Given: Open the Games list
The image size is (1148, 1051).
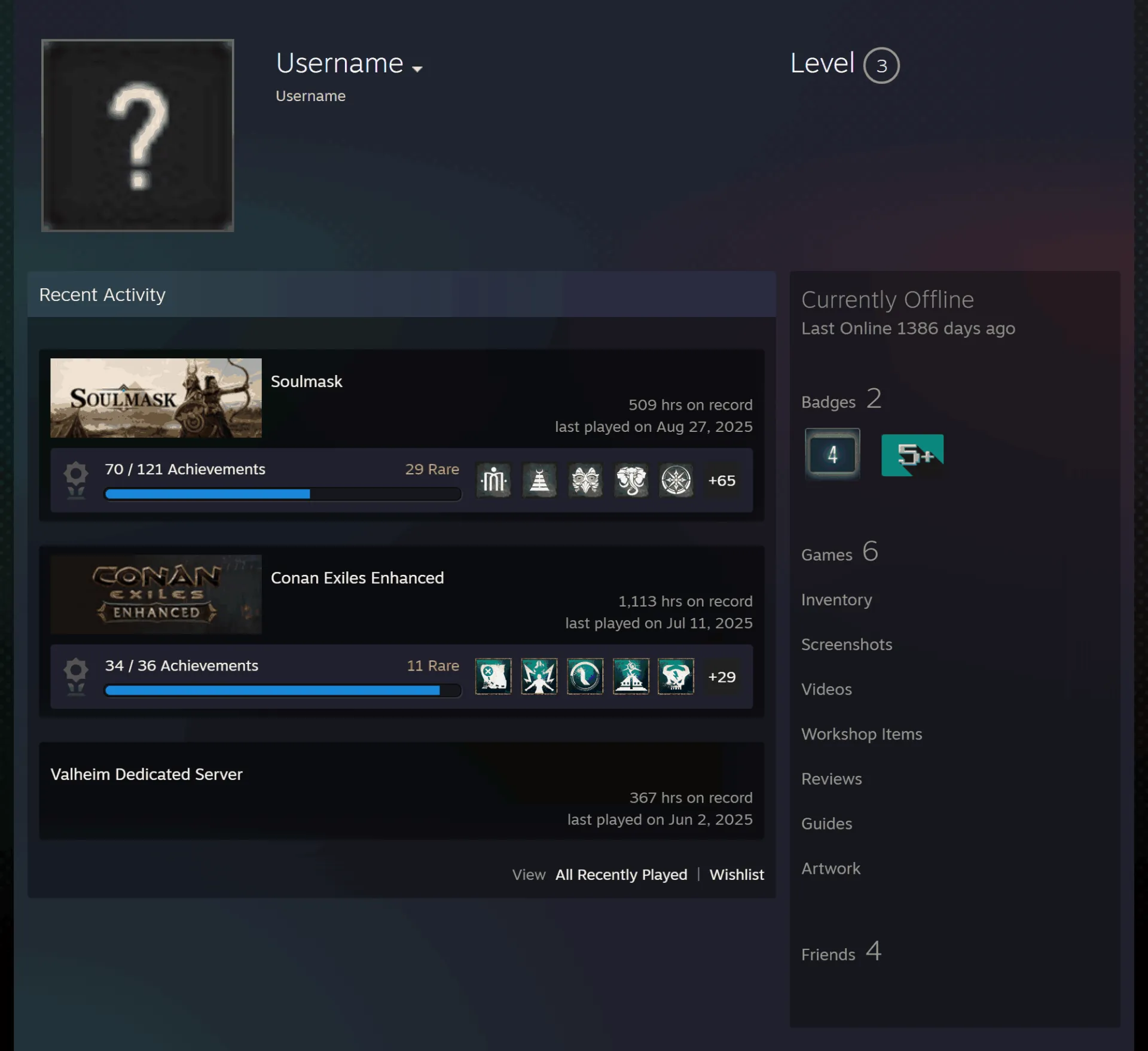Looking at the screenshot, I should 839,552.
